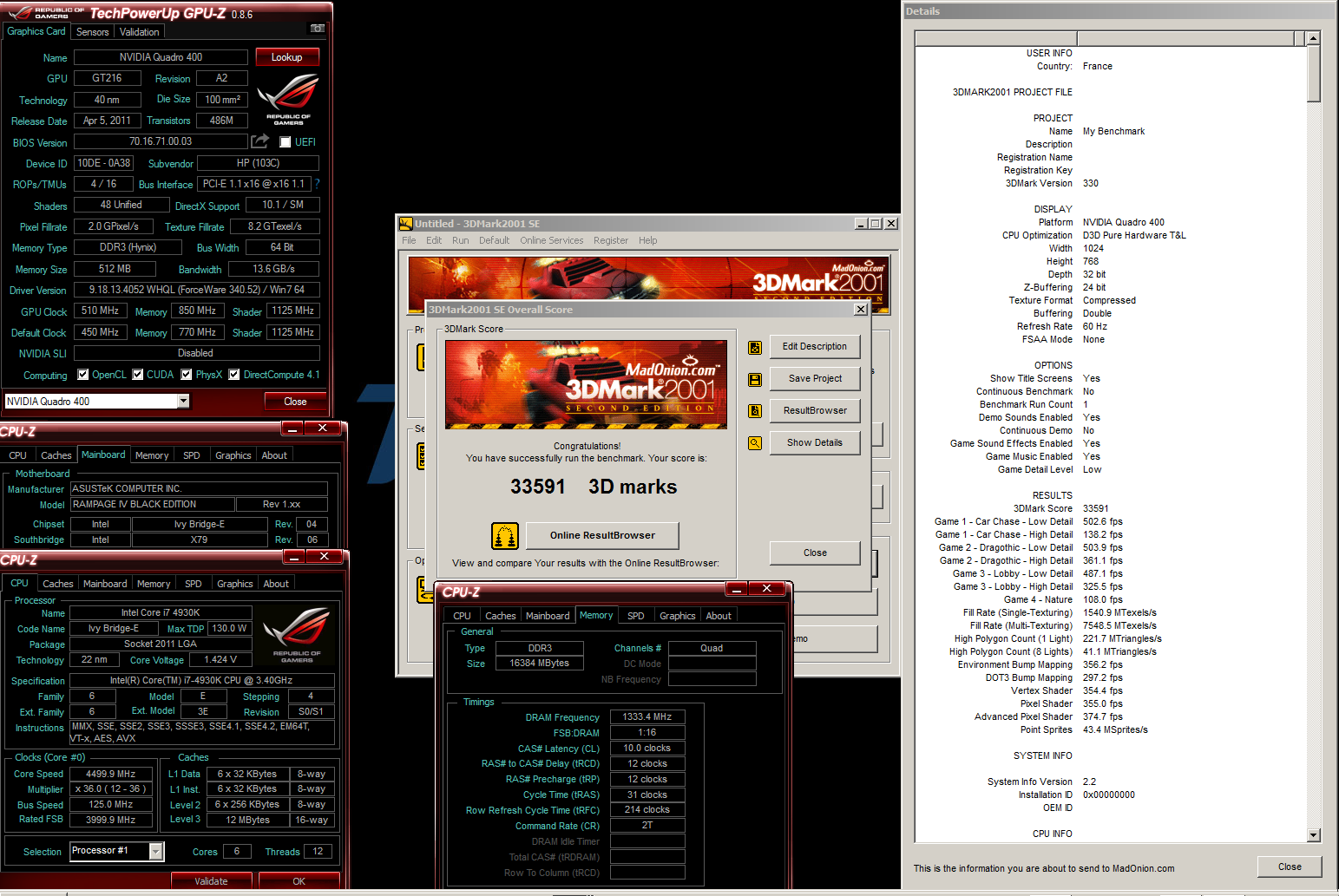
Task: Click the GPU-Z Lookup button
Action: [x=286, y=57]
